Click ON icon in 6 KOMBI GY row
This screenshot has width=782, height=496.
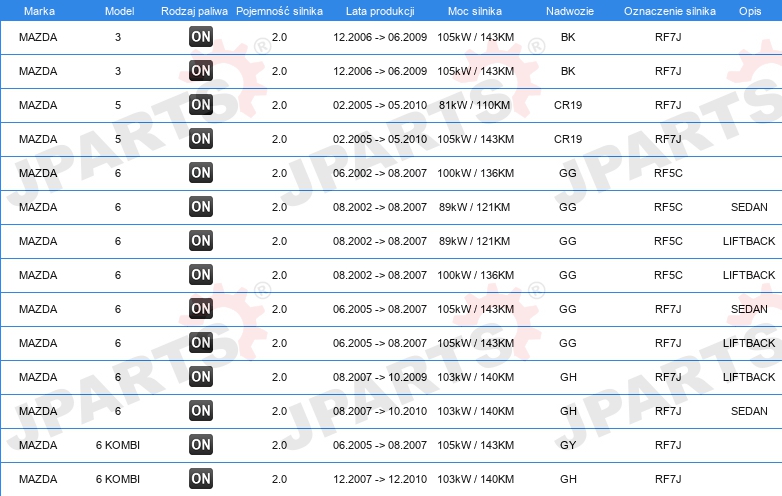(201, 445)
